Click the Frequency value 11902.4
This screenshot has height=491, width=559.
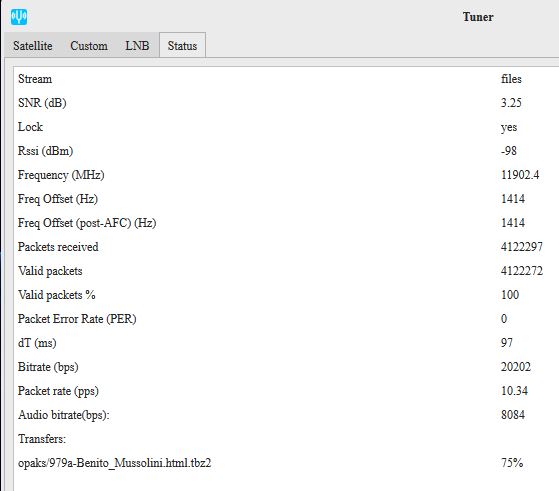click(520, 175)
